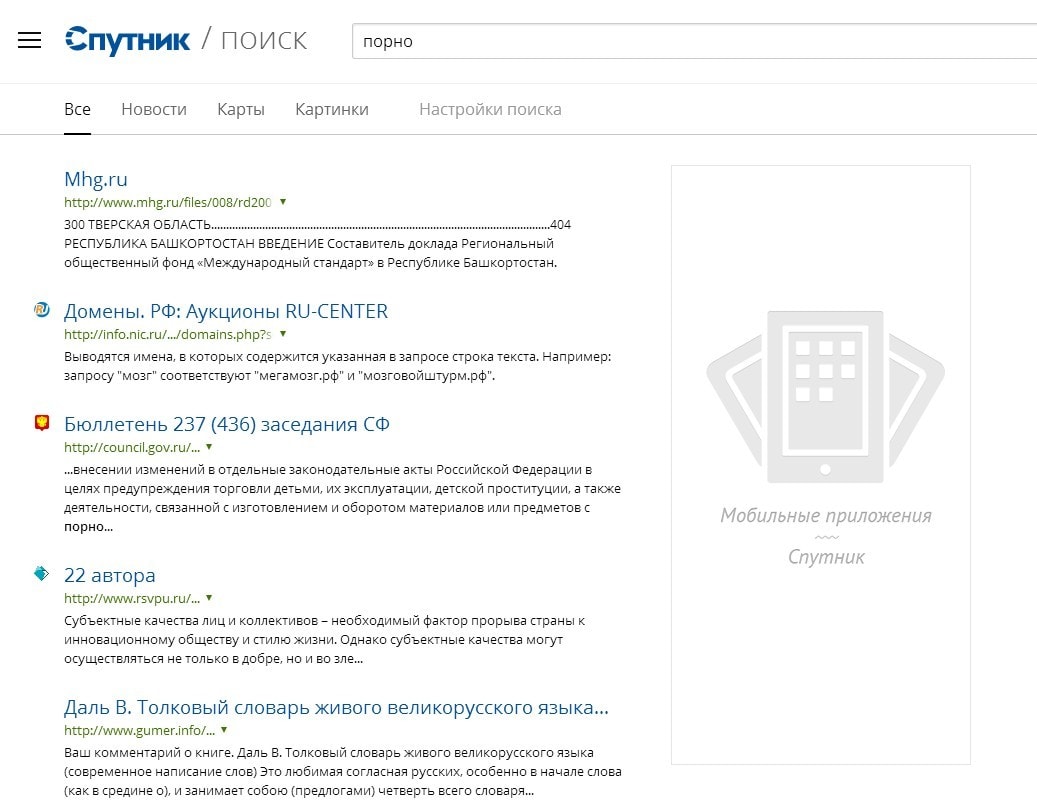Open 'Домены. РФ: Аукционы RU-CENTER' result
This screenshot has height=809, width=1037.
point(226,311)
